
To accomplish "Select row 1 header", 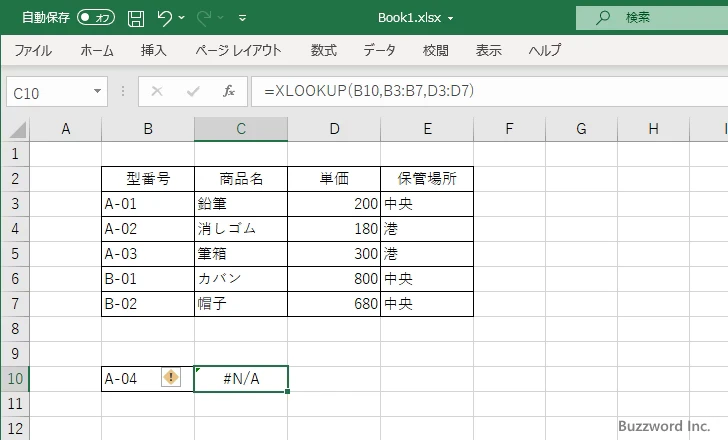I will (15, 154).
